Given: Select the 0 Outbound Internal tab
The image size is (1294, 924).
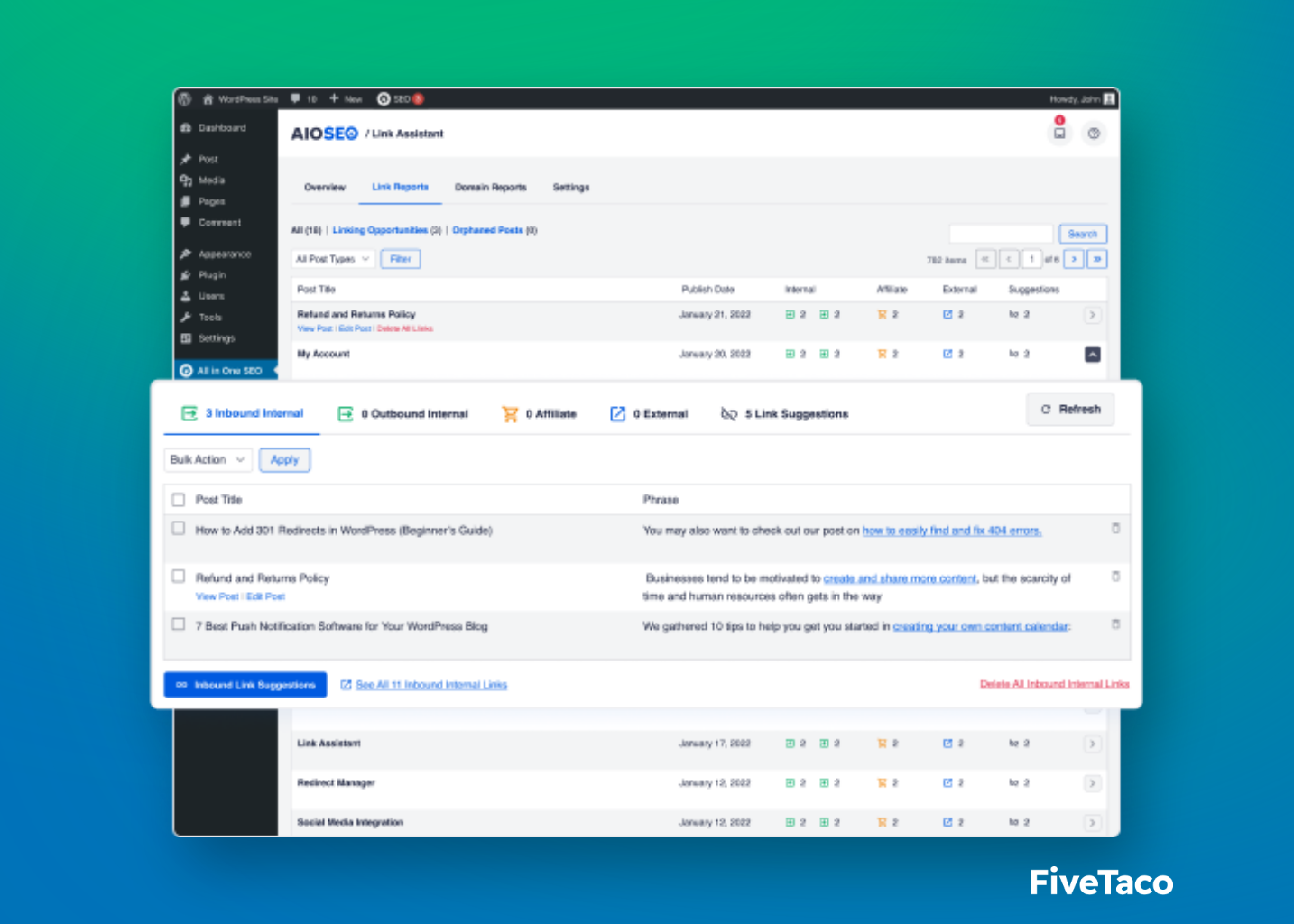Looking at the screenshot, I should click(402, 414).
